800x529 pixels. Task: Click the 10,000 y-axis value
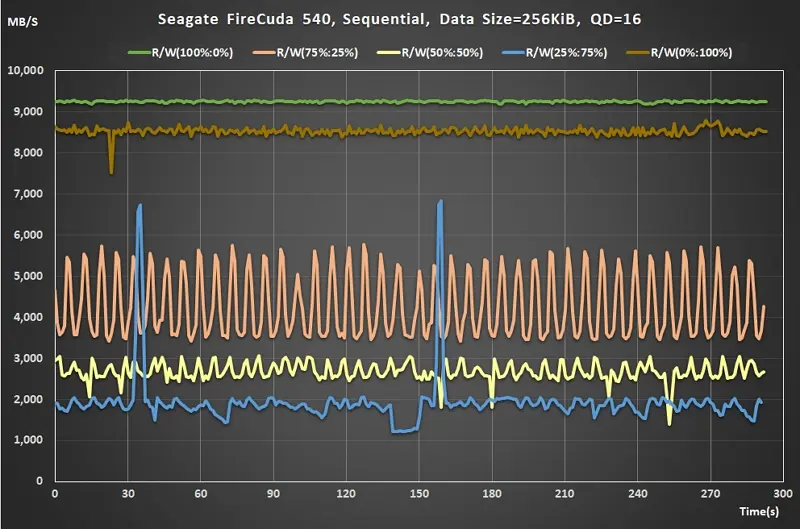(x=26, y=70)
